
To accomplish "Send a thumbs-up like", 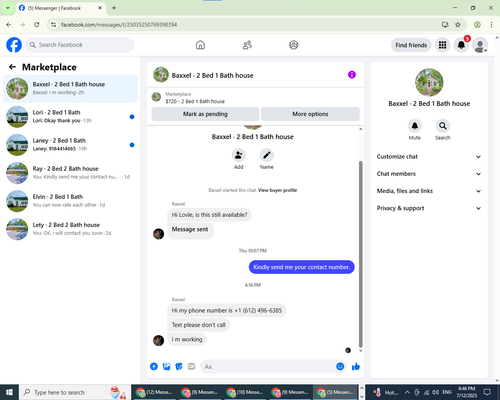I will pyautogui.click(x=356, y=367).
